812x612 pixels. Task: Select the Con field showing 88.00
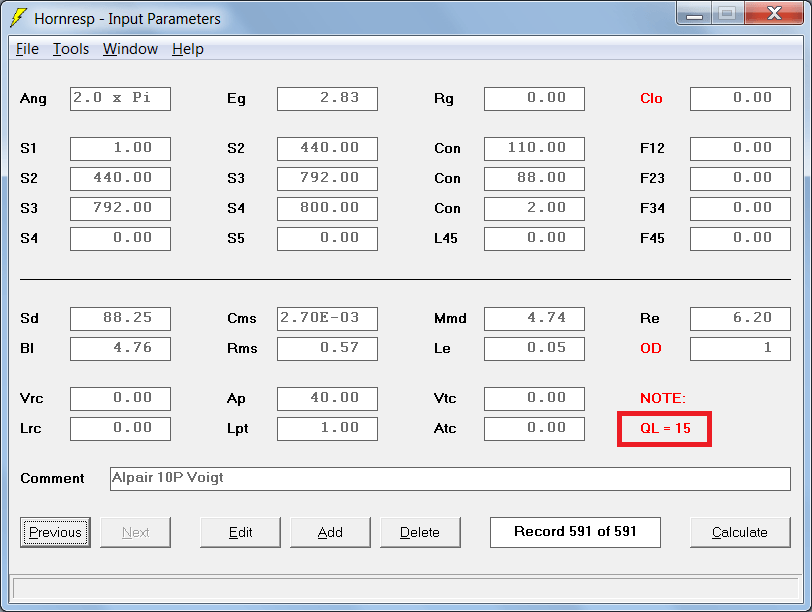pyautogui.click(x=534, y=179)
